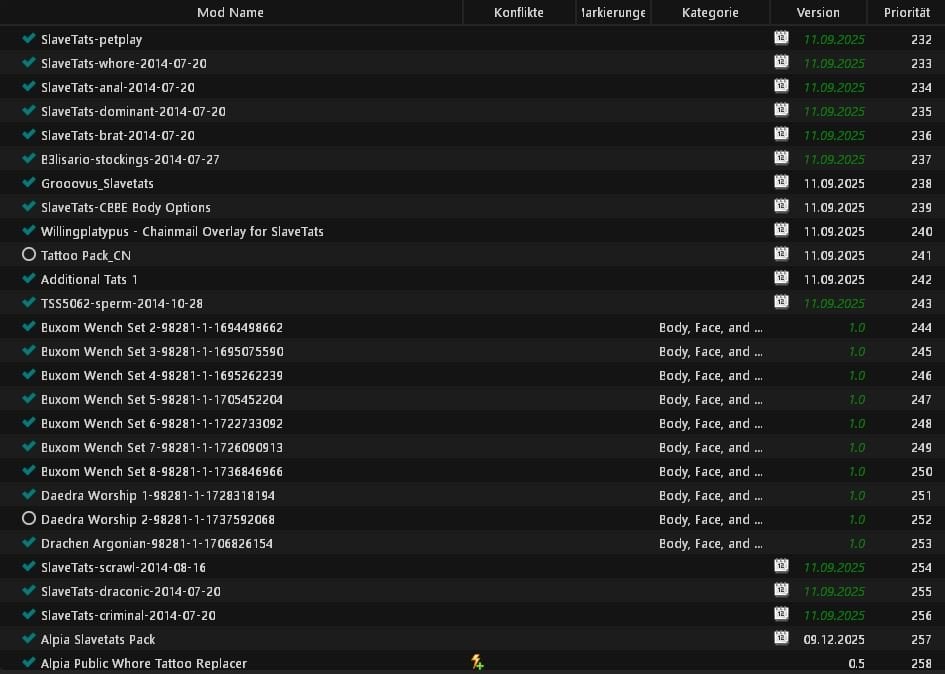
Task: Sort by Version column header
Action: [818, 12]
